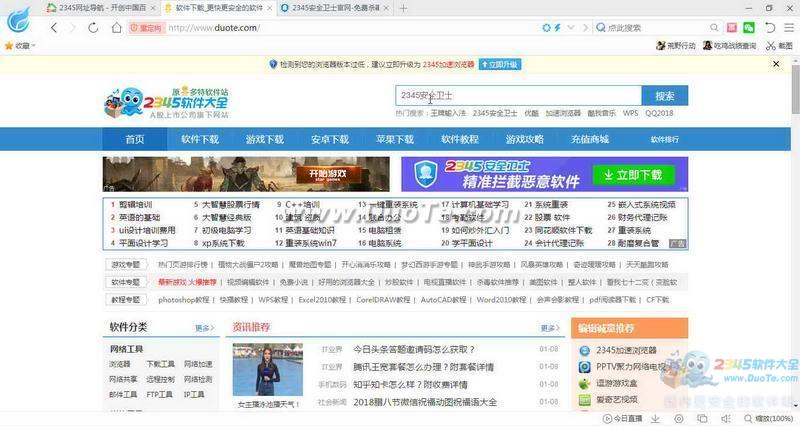The image size is (800, 426).
Task: Click the 软件排行 link in nav bar
Action: pos(664,139)
